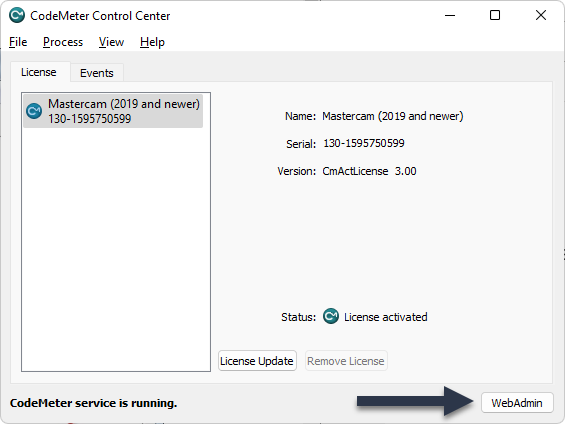Select Mastercam (2019 and newer) license item
Image resolution: width=565 pixels, height=424 pixels.
coord(113,111)
